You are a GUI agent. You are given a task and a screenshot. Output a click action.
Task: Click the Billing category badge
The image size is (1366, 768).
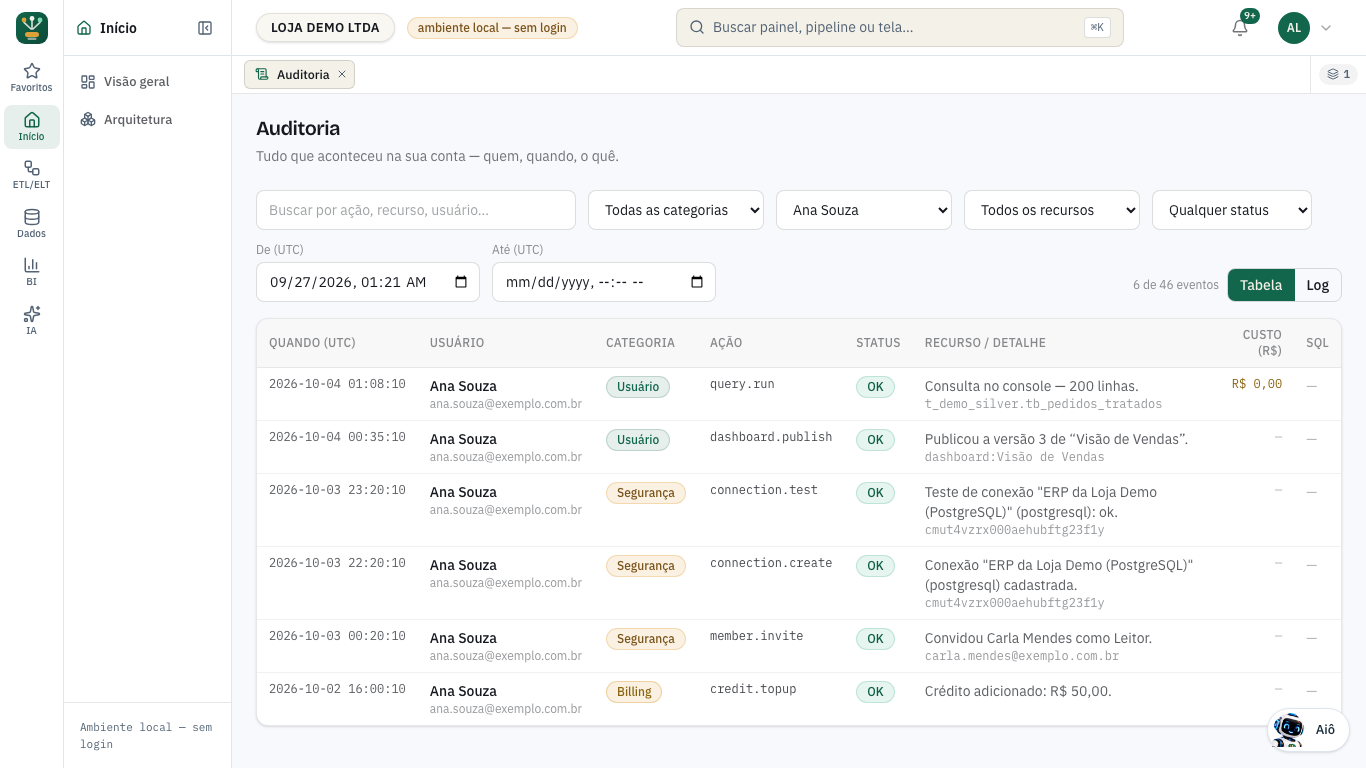coord(634,692)
